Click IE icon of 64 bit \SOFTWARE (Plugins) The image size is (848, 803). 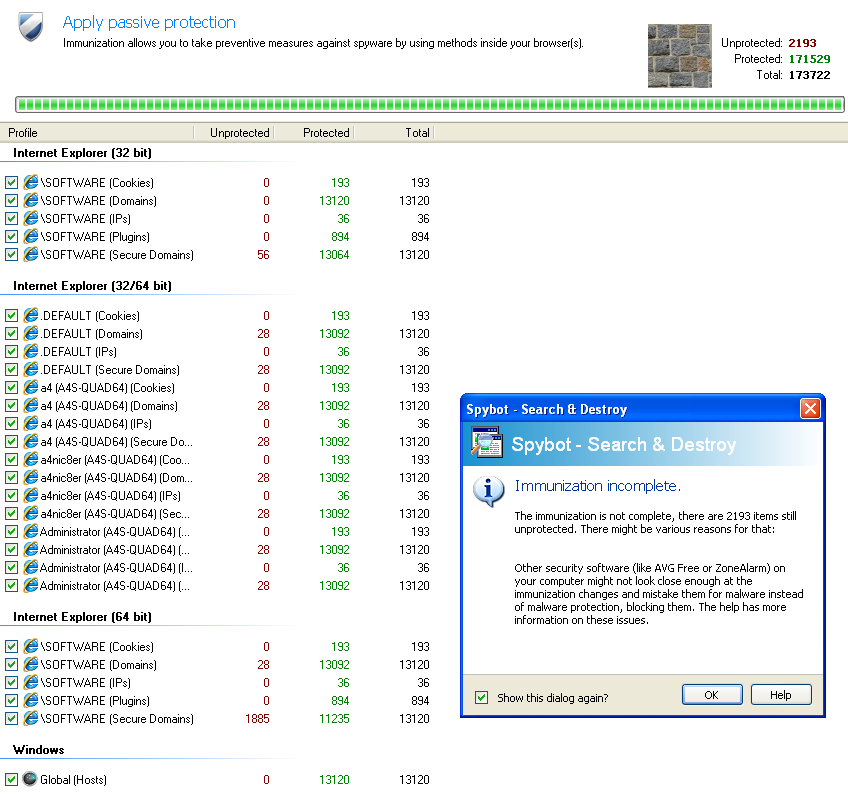(31, 700)
